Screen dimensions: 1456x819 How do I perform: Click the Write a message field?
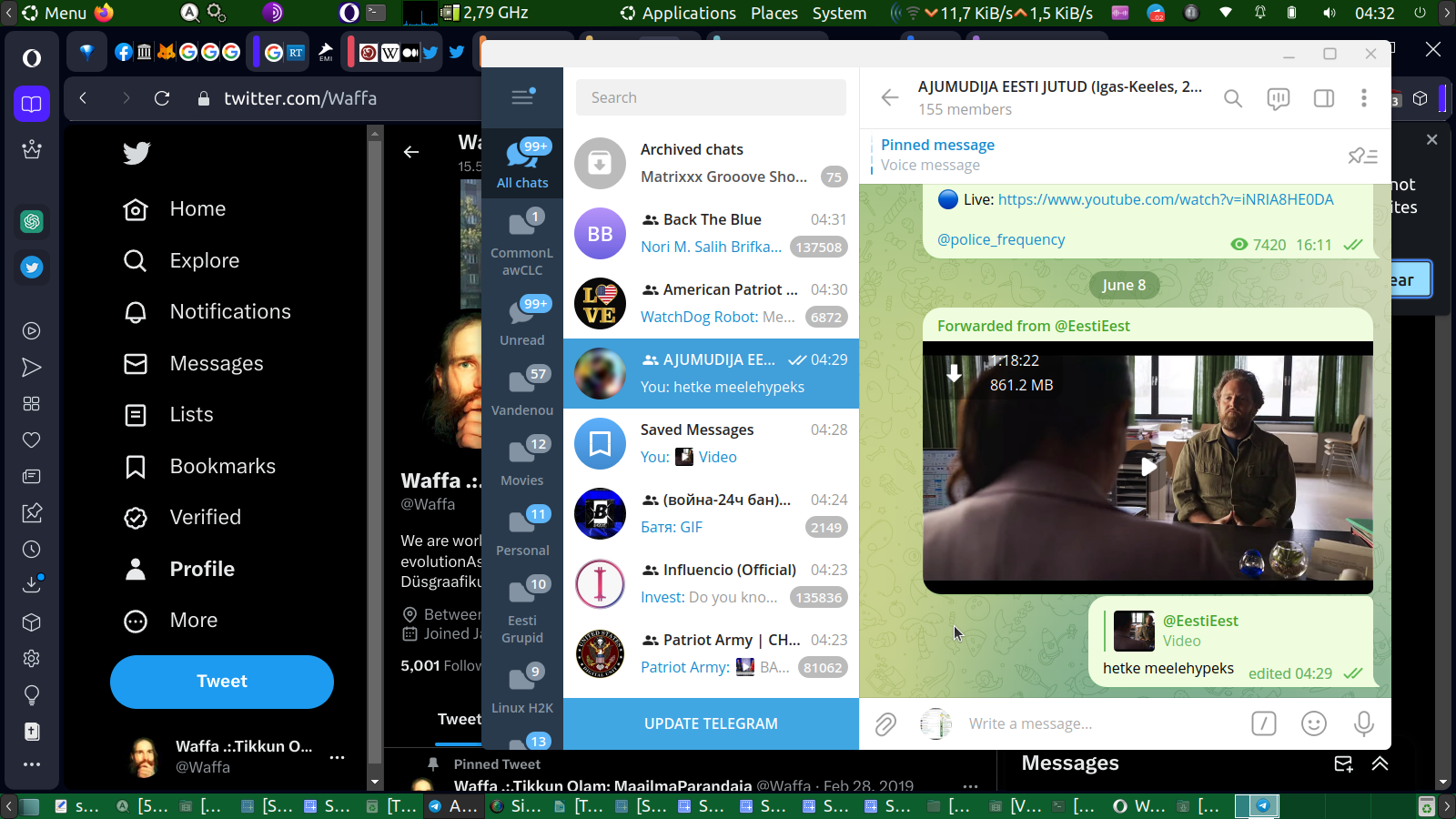pos(1101,723)
